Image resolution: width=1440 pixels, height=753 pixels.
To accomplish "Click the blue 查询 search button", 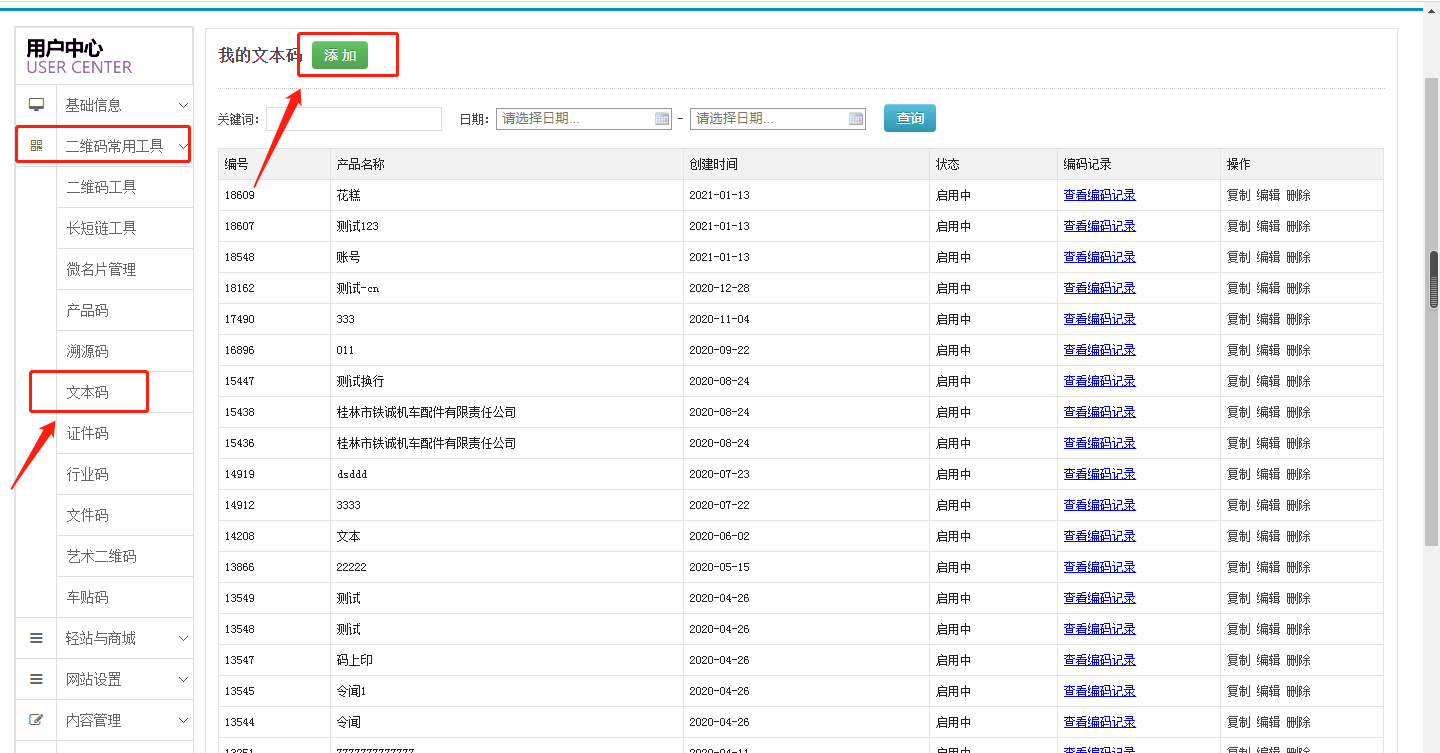I will coord(909,118).
